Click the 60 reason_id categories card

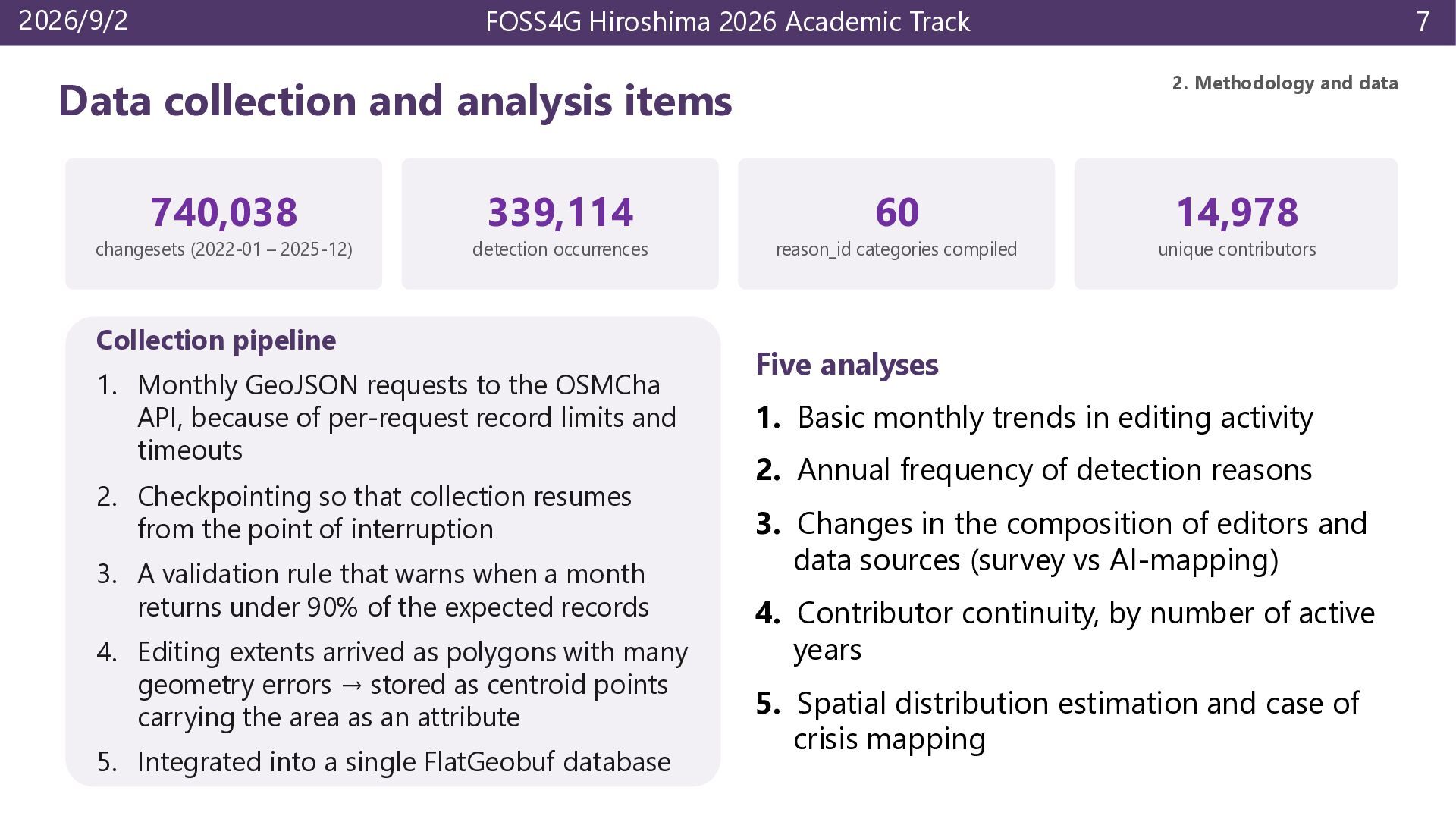(896, 224)
